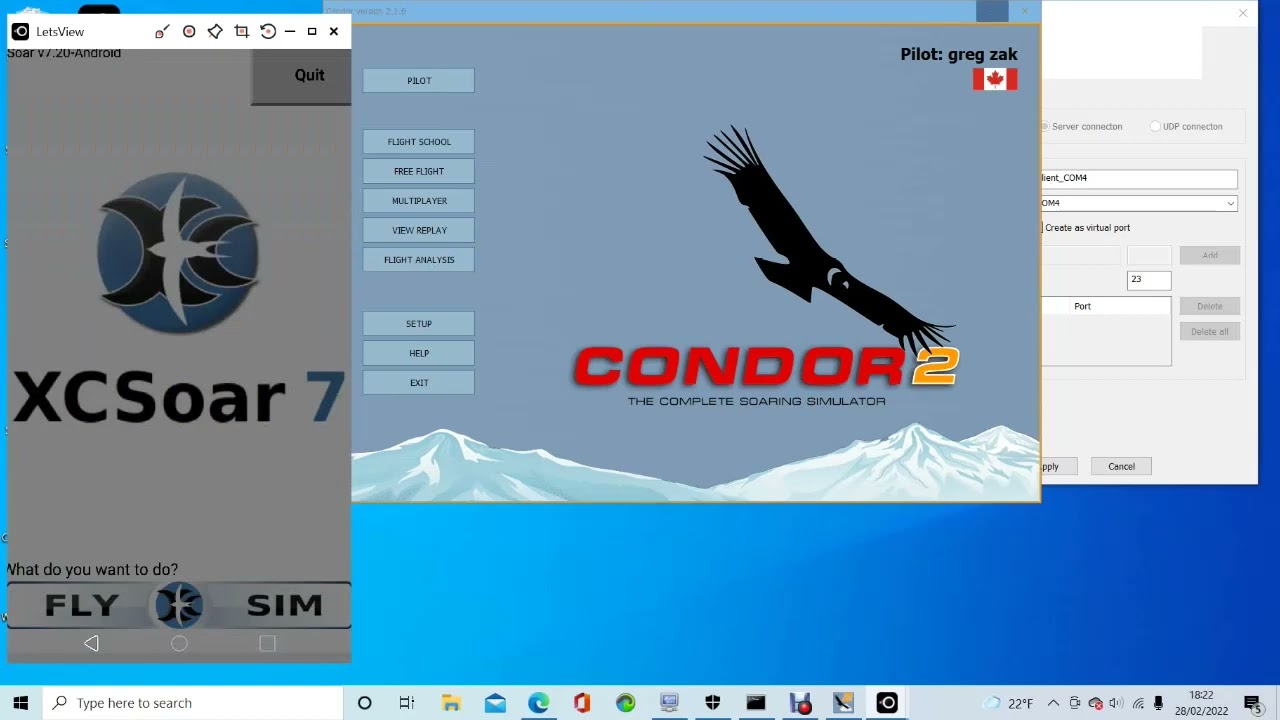1280x720 pixels.
Task: Click the Apply button in dialog
Action: pyautogui.click(x=1058, y=466)
